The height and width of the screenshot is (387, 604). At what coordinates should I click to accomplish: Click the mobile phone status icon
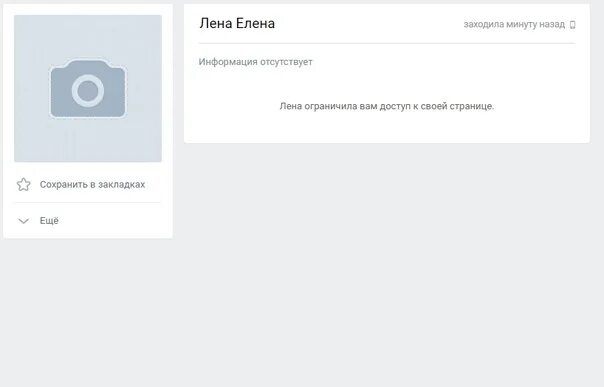click(x=572, y=25)
